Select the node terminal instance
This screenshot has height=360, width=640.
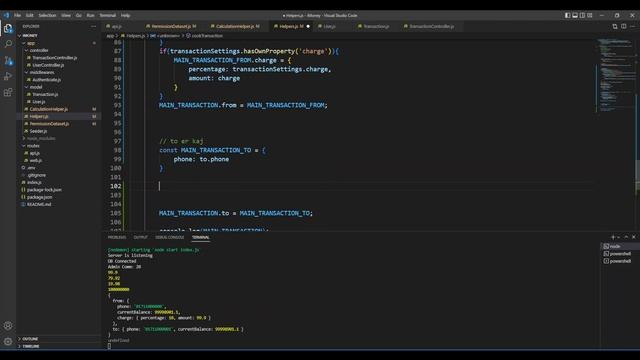pyautogui.click(x=619, y=246)
